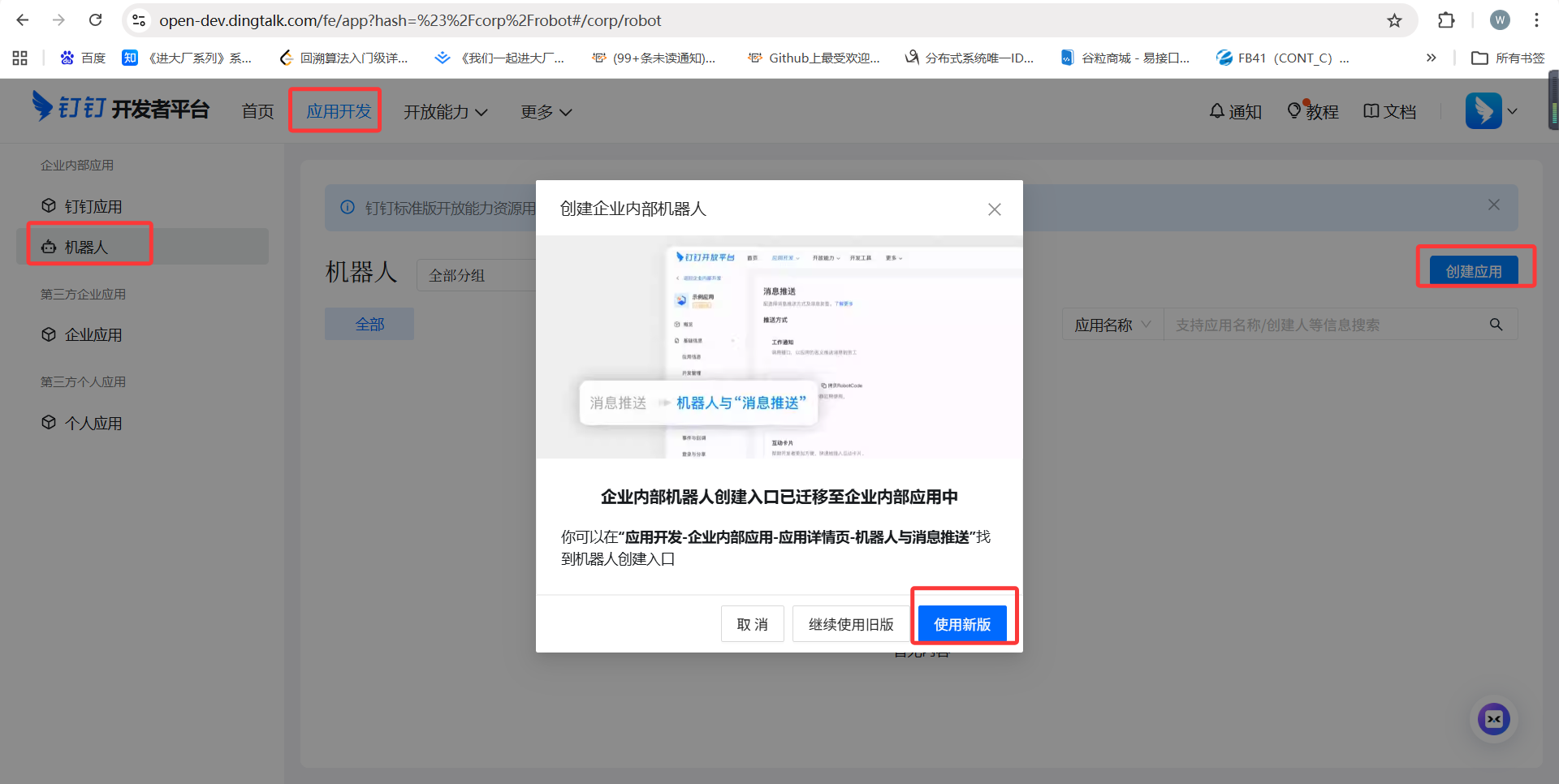Open Chrome's three-dot menu
This screenshot has width=1559, height=784.
[1536, 20]
